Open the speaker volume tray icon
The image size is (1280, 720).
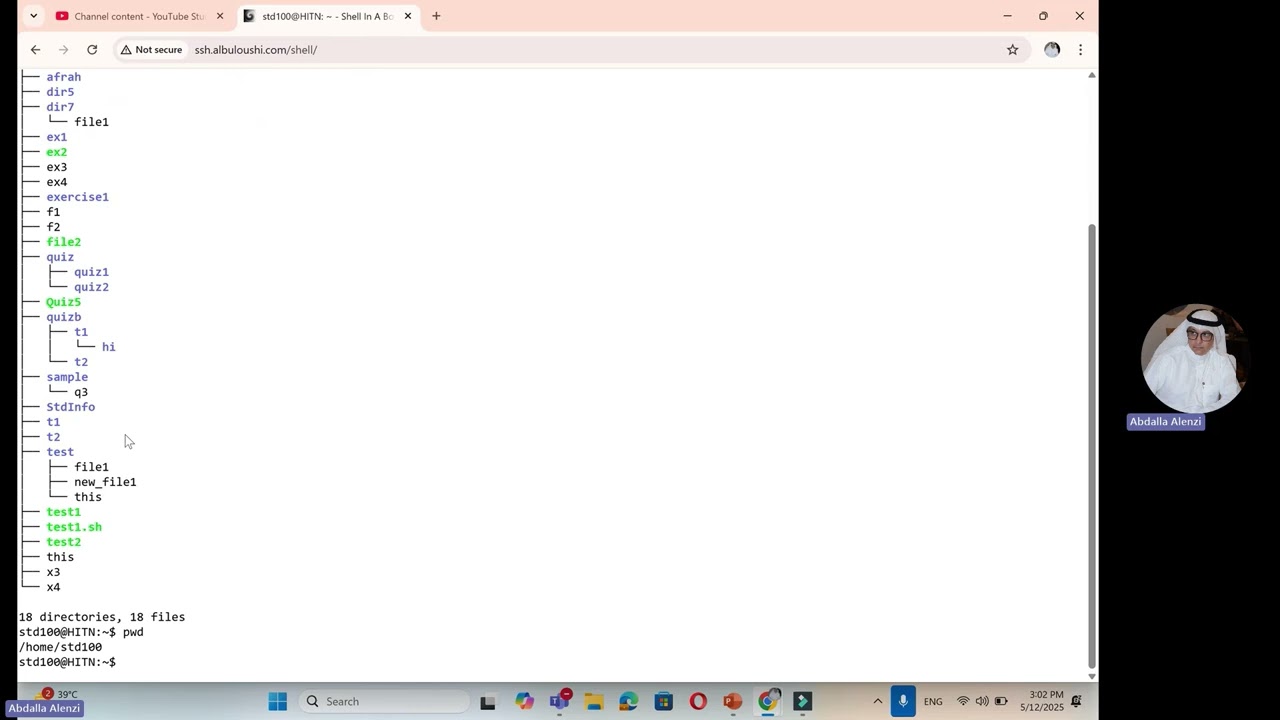click(x=982, y=701)
